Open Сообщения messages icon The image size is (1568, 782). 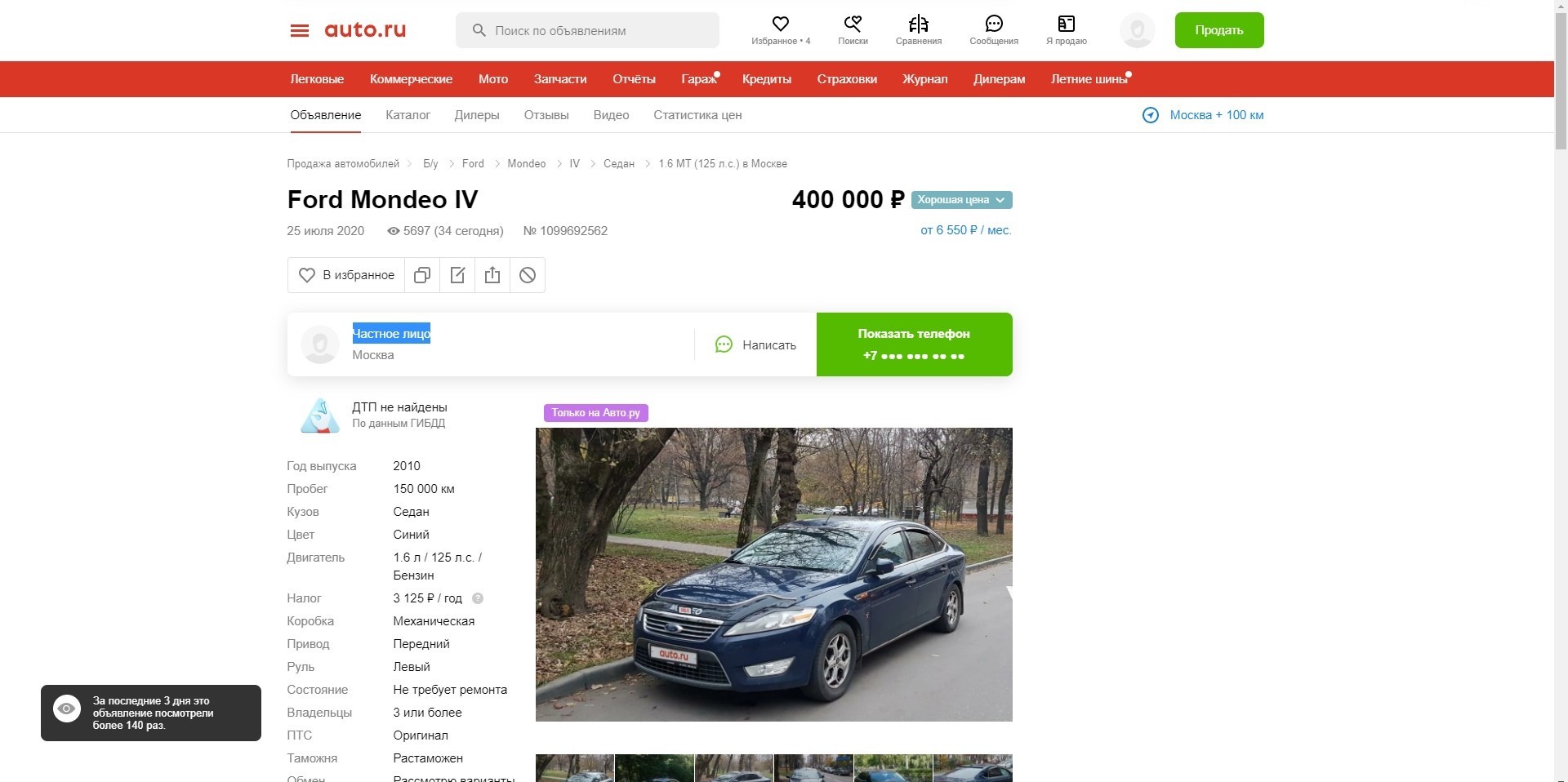pyautogui.click(x=994, y=24)
